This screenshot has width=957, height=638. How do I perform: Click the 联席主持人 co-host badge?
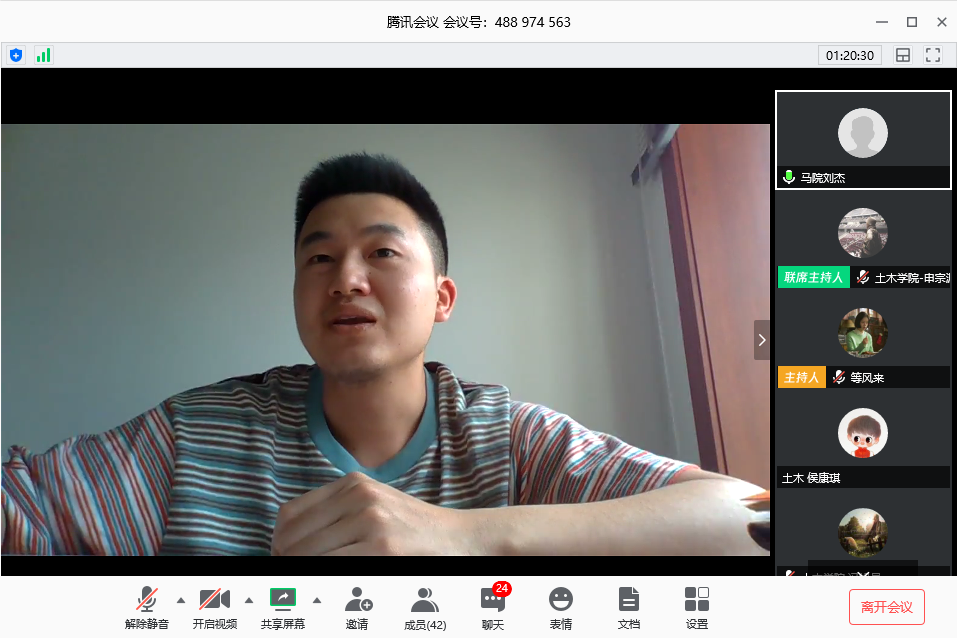814,277
